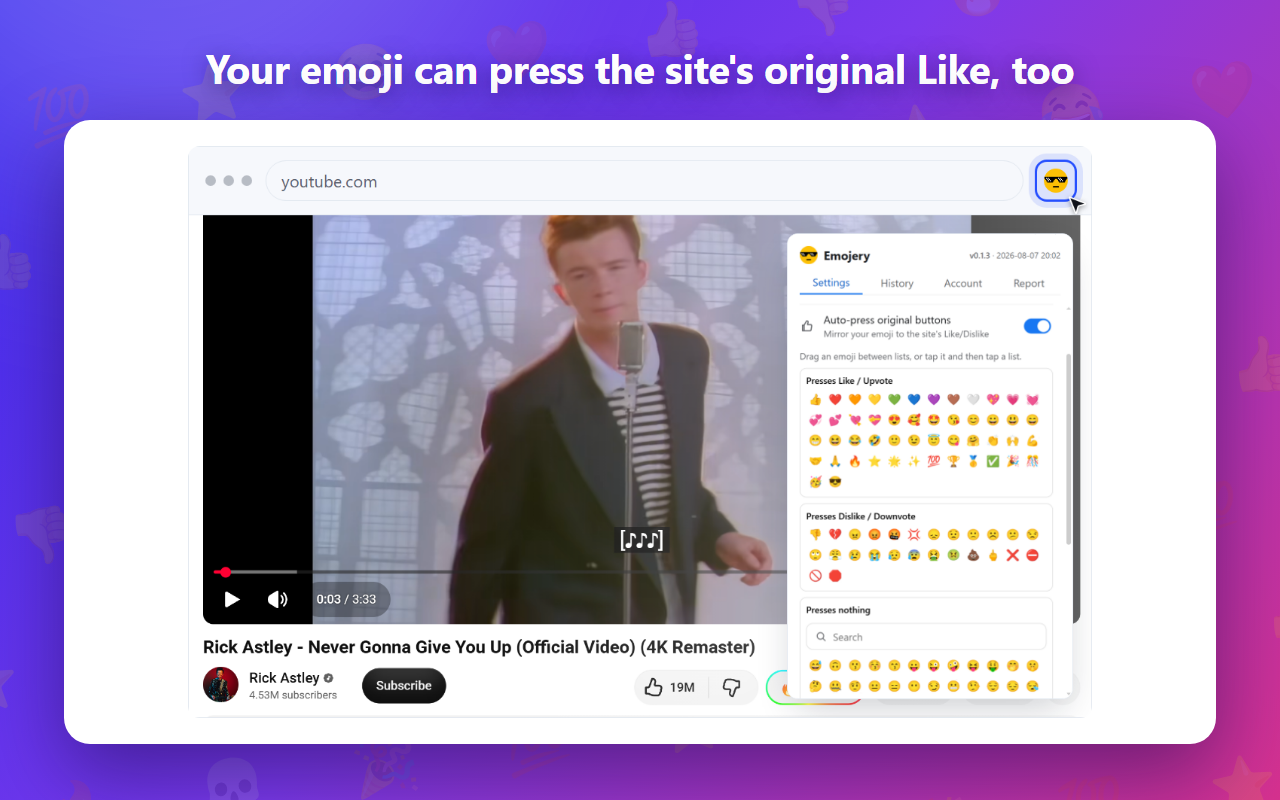
Task: Pick the trophy emoji
Action: [954, 461]
